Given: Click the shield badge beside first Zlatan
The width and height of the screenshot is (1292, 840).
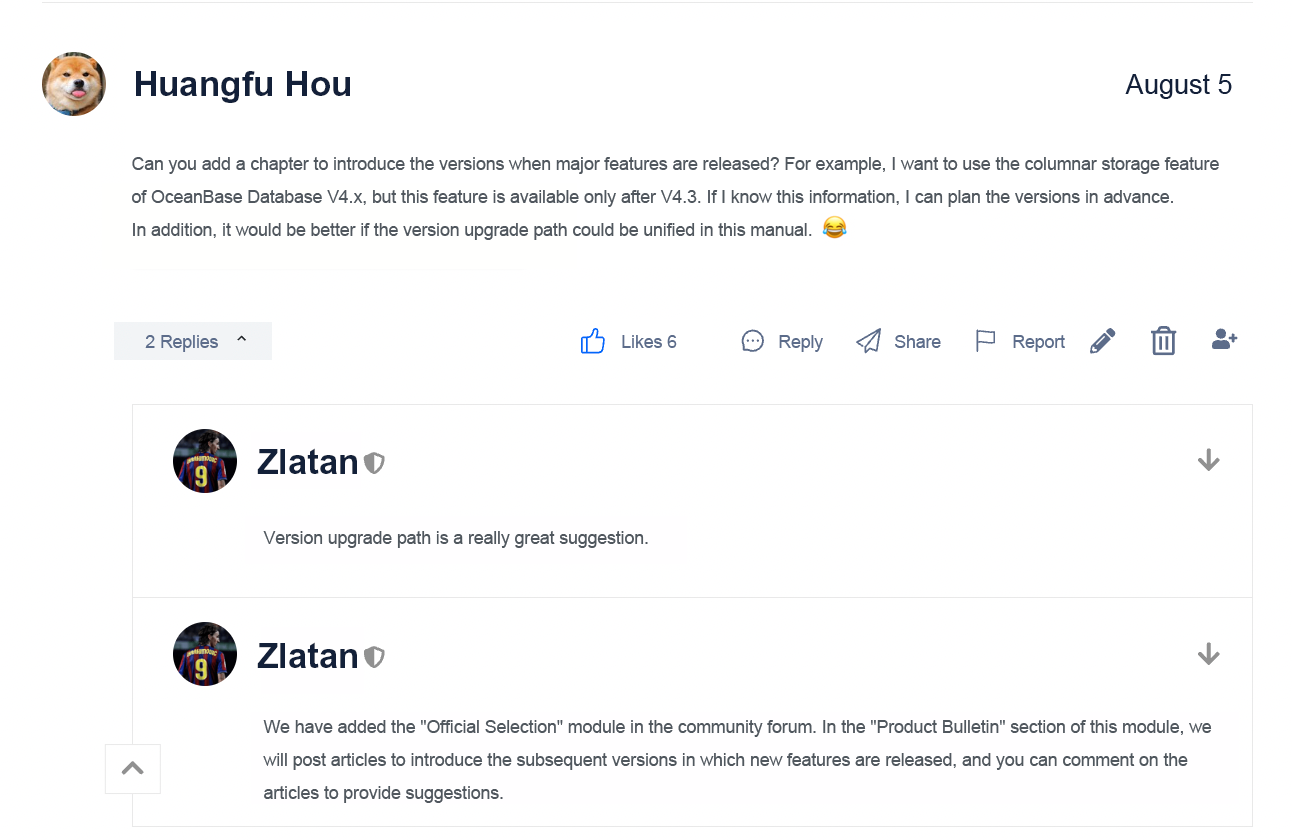Looking at the screenshot, I should click(x=374, y=463).
